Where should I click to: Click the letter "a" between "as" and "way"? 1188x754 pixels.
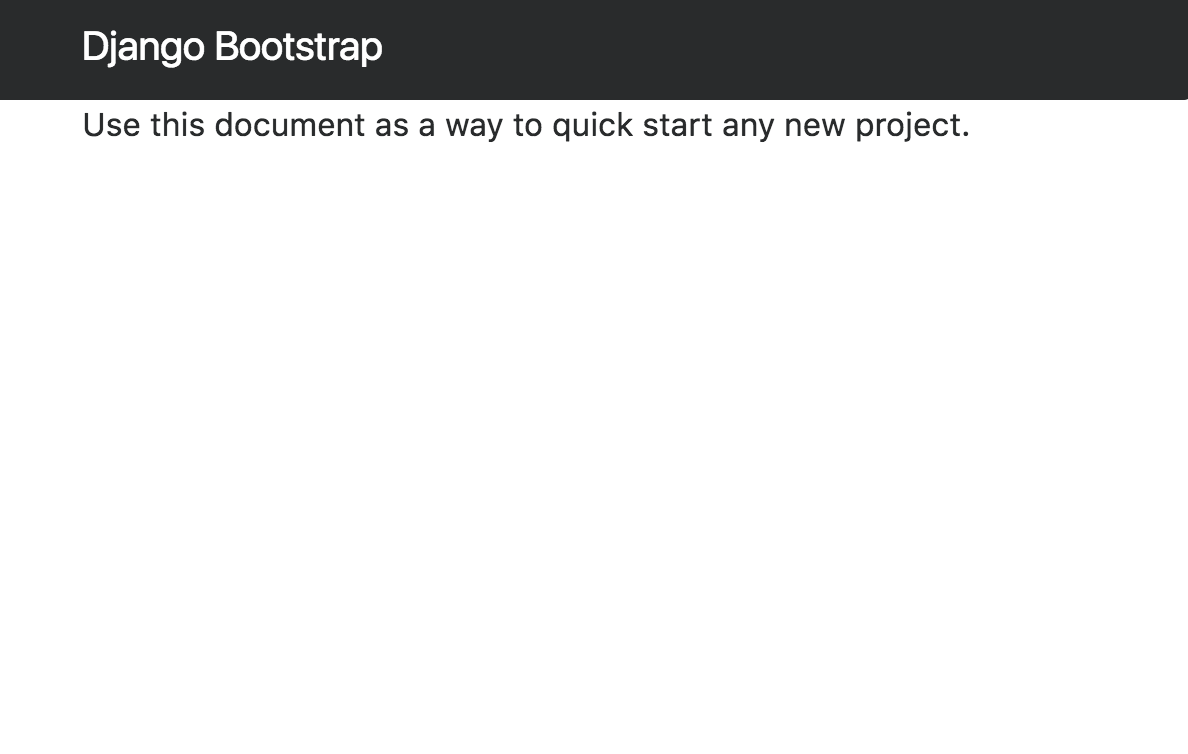[427, 127]
